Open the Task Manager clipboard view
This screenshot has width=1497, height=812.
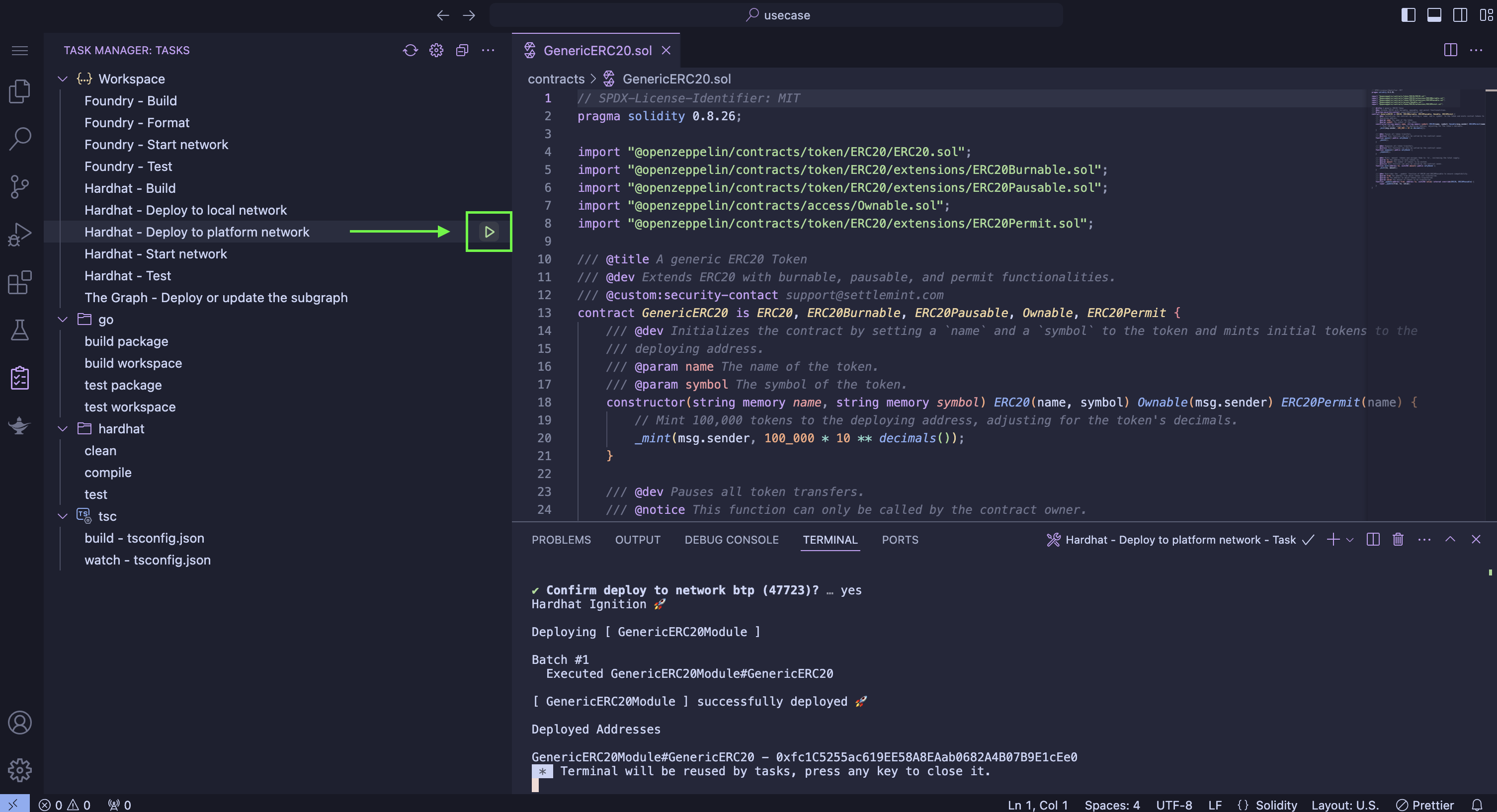[20, 378]
